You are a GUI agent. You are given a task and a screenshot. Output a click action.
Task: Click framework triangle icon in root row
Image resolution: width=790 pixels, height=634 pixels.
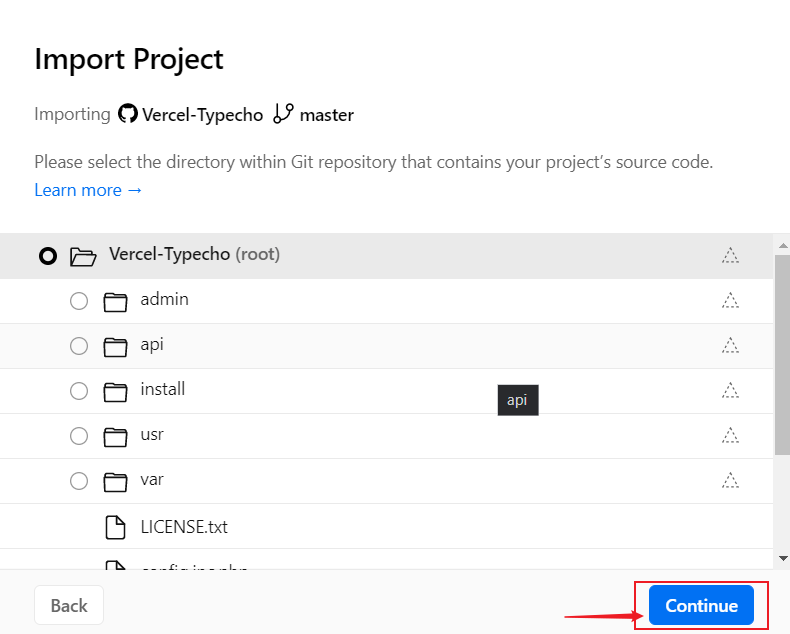pos(730,255)
